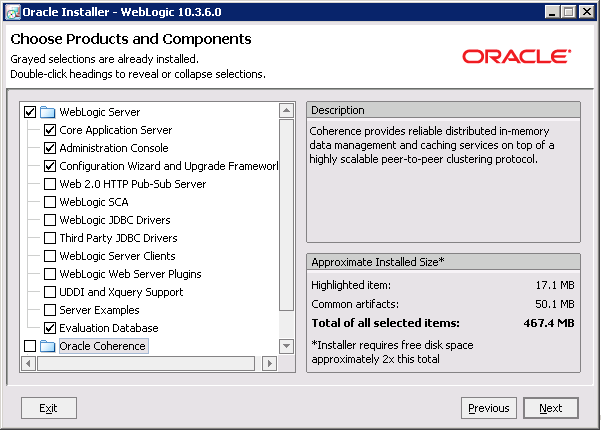Image resolution: width=601 pixels, height=430 pixels.
Task: Select the Oracle Coherence tree label
Action: [x=102, y=346]
